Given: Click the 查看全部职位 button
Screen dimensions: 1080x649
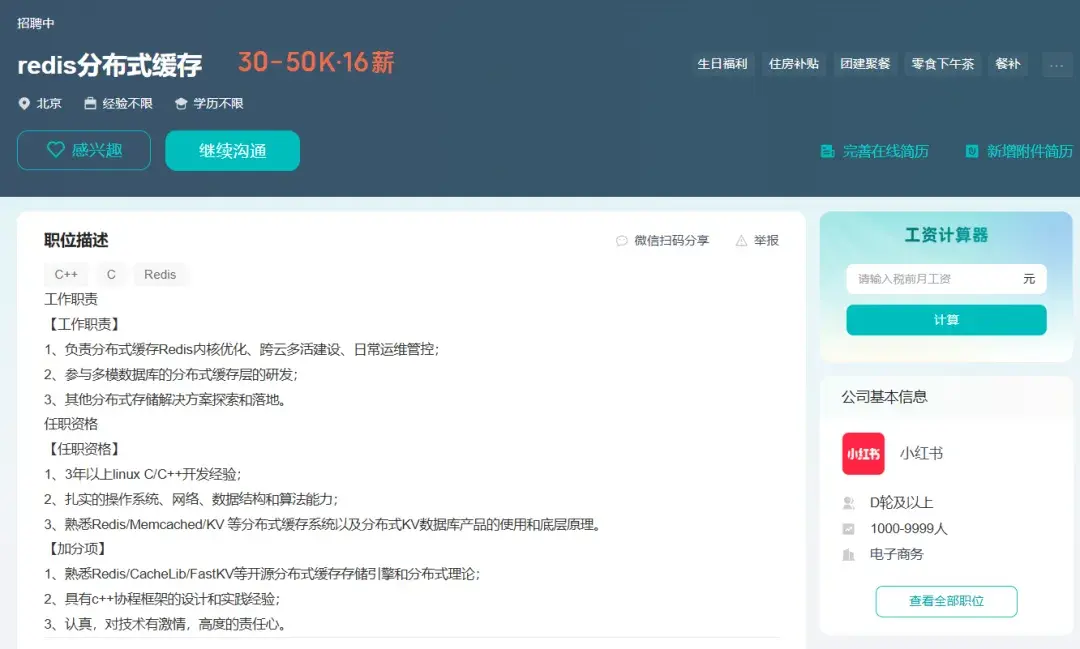Looking at the screenshot, I should (945, 601).
